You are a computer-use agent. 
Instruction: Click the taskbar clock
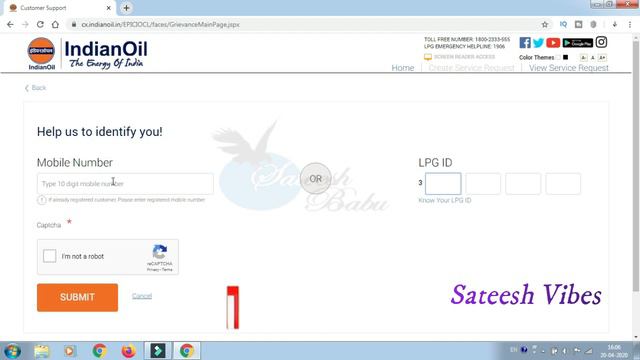(x=614, y=351)
